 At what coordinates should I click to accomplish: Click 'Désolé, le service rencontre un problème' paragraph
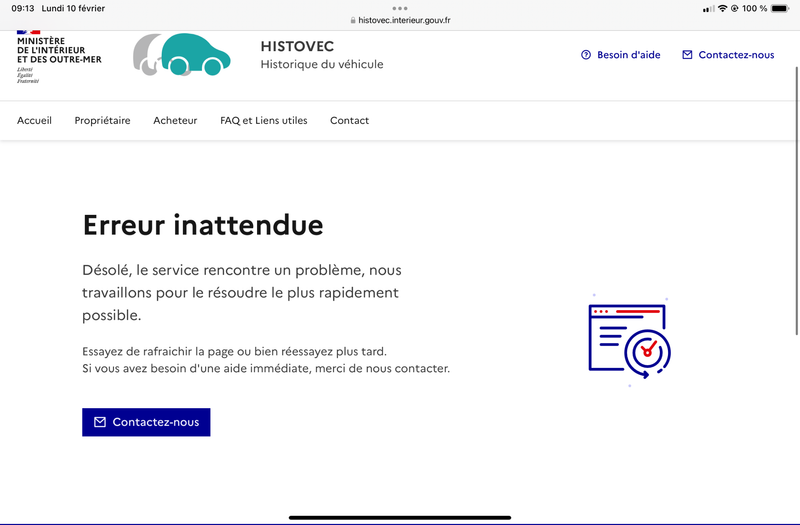point(242,292)
